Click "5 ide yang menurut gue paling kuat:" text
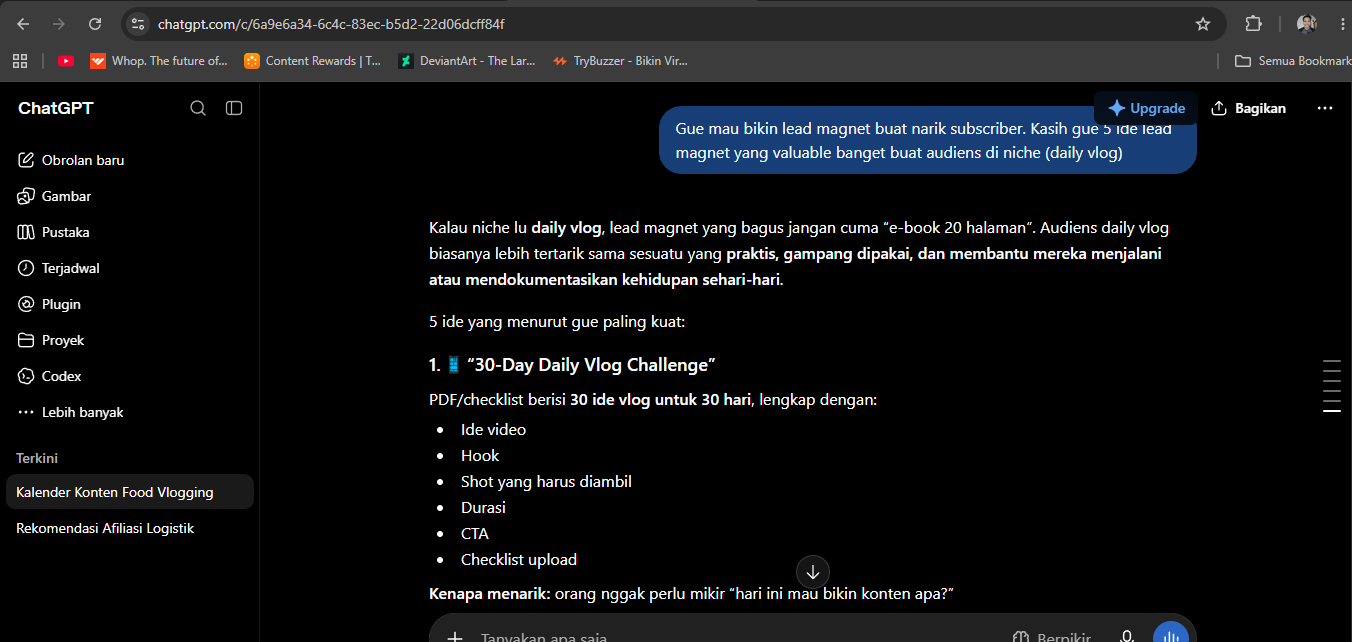 click(557, 322)
